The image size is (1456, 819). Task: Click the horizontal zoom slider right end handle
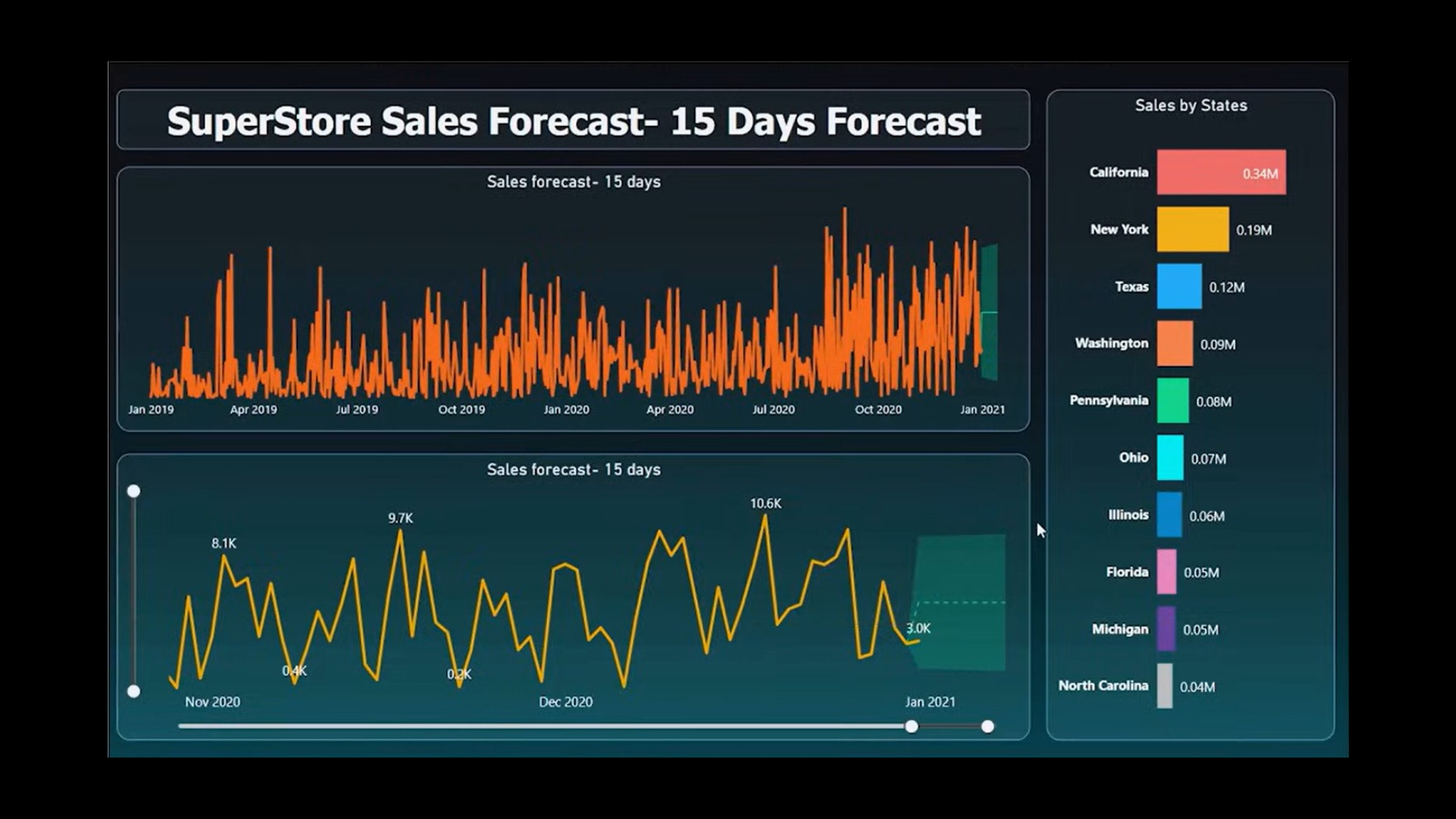987,726
